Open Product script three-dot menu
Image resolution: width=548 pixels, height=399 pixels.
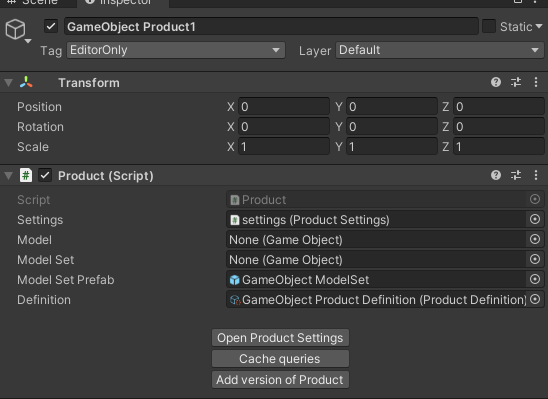[x=536, y=175]
